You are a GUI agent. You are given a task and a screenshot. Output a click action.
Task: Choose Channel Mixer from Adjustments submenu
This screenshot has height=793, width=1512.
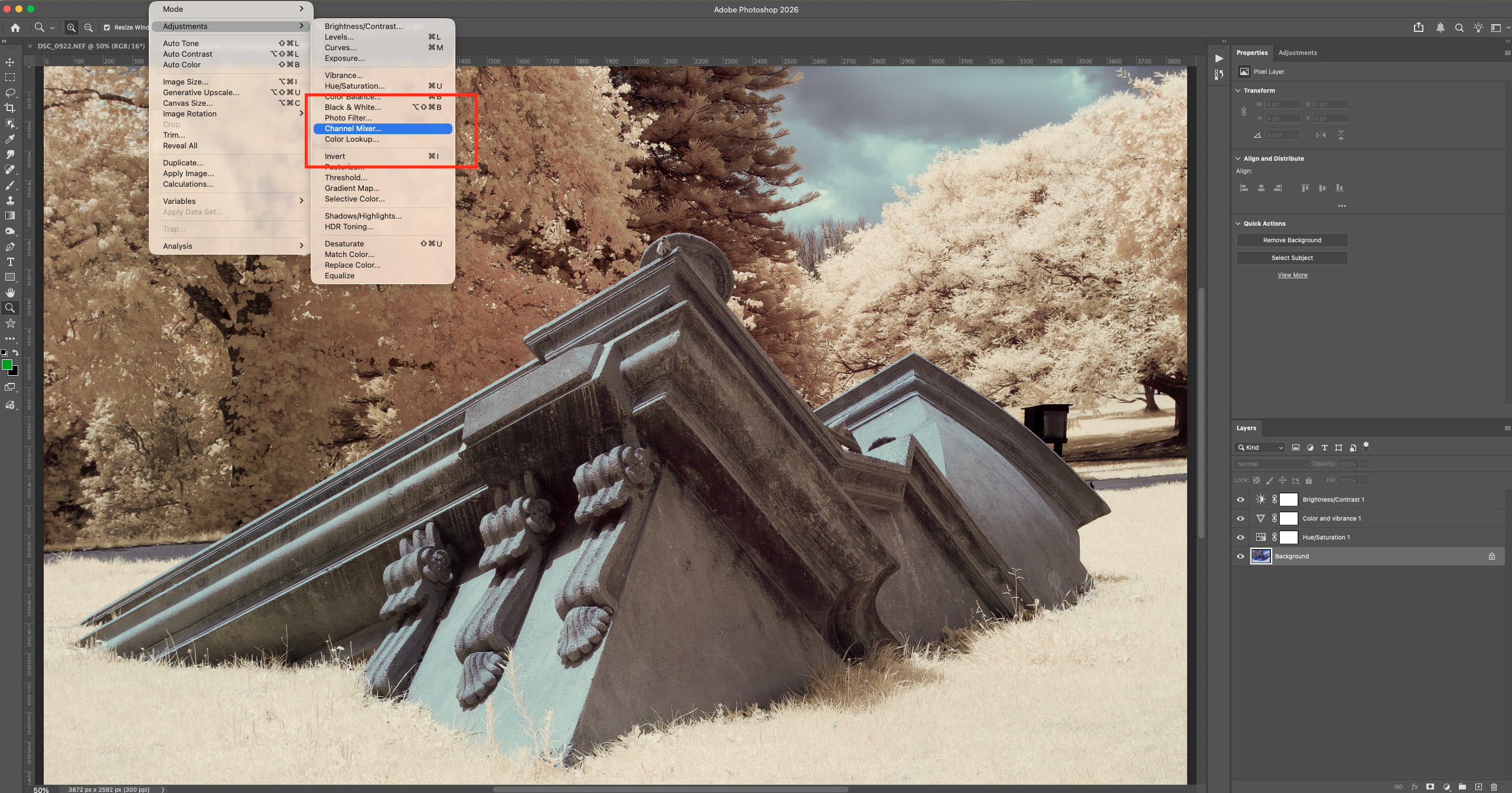(x=353, y=128)
